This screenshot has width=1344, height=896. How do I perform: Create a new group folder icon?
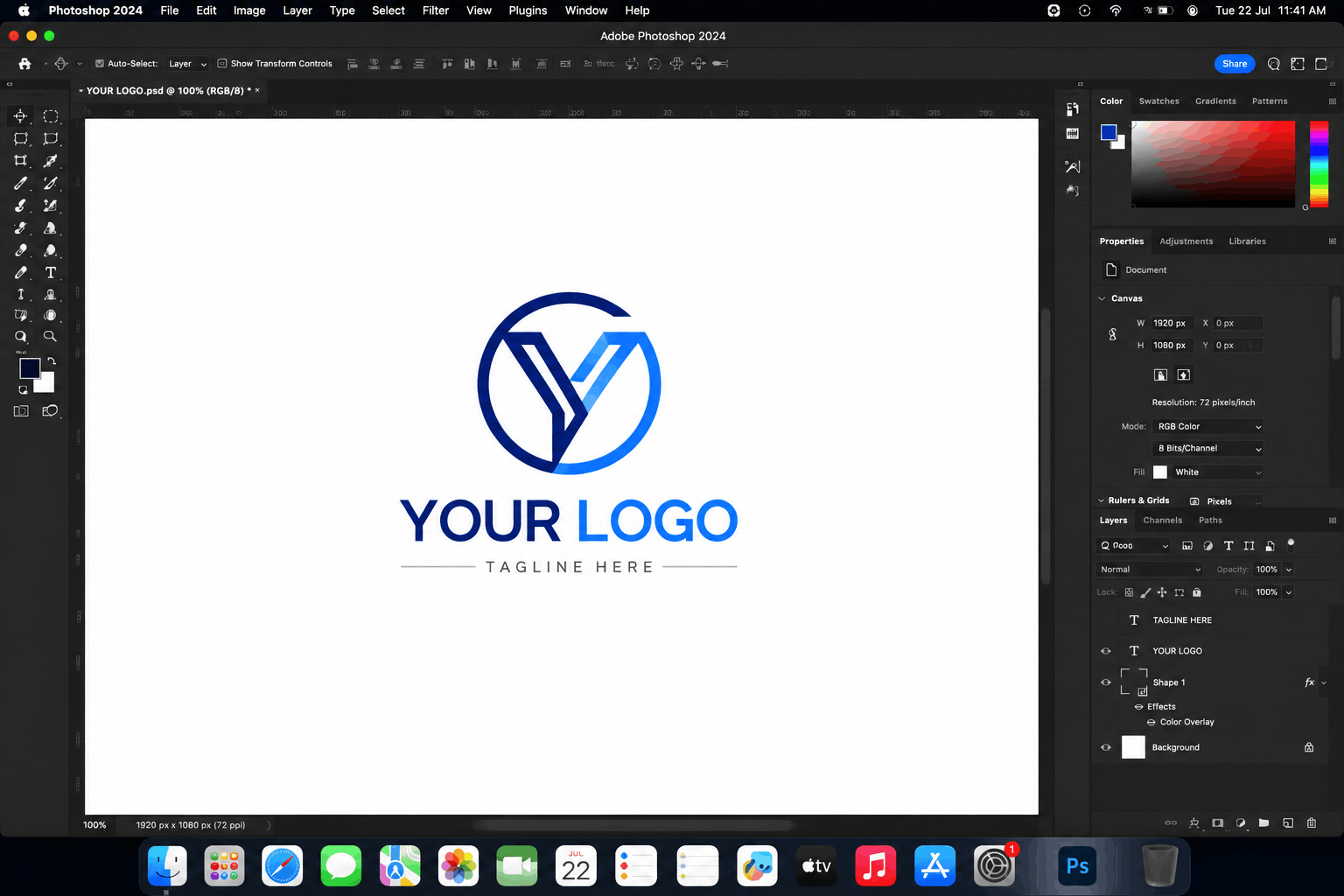click(x=1263, y=822)
